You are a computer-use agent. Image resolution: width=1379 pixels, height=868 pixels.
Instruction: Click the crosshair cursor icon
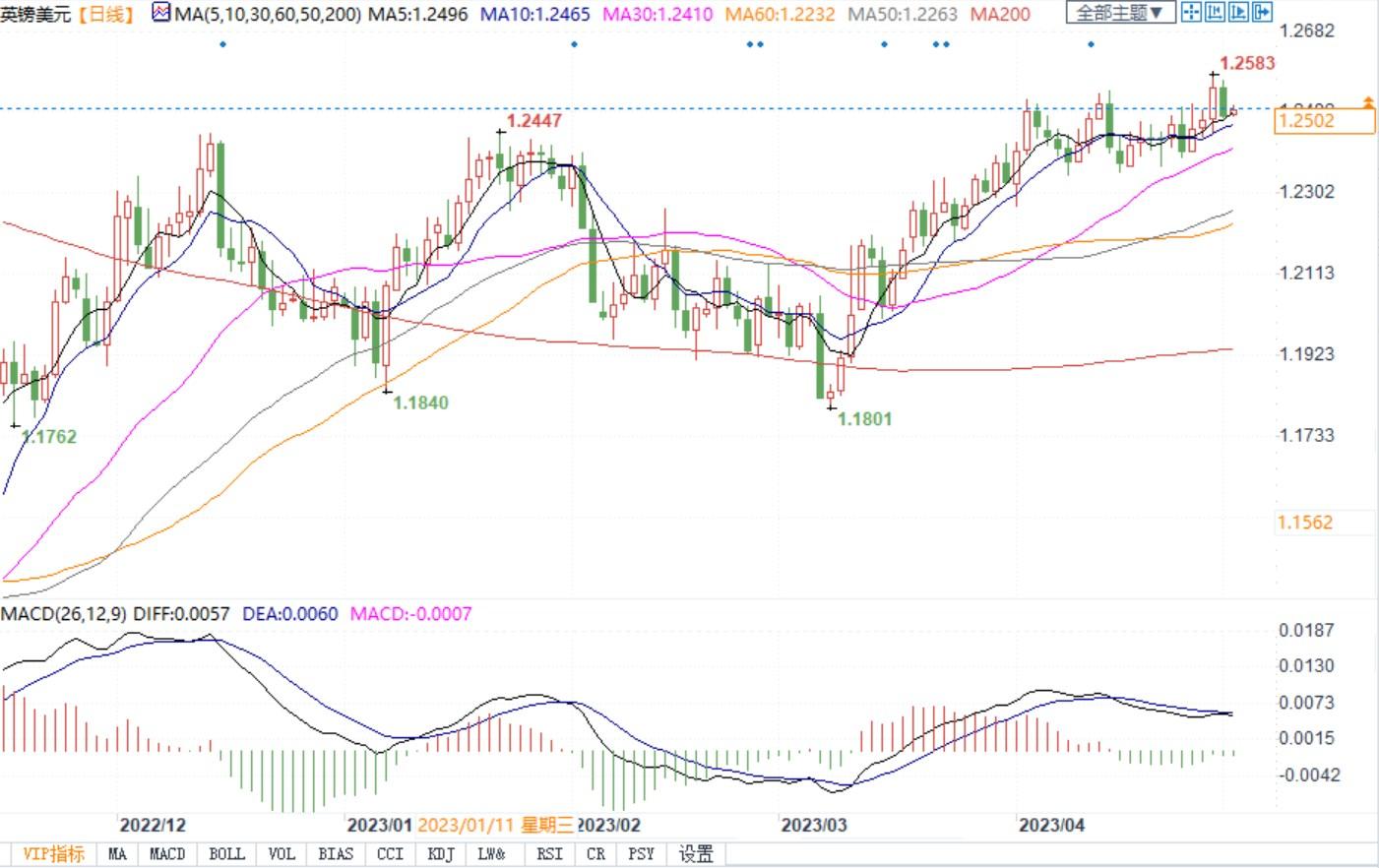[x=1191, y=13]
